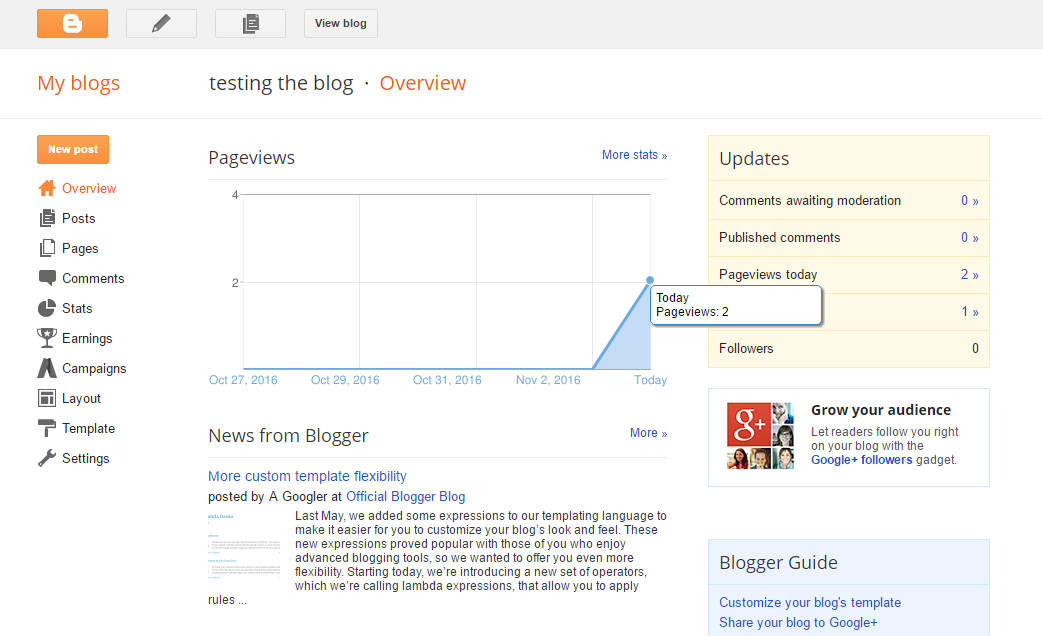1043x636 pixels.
Task: Click the paint roller Template icon
Action: tap(47, 428)
